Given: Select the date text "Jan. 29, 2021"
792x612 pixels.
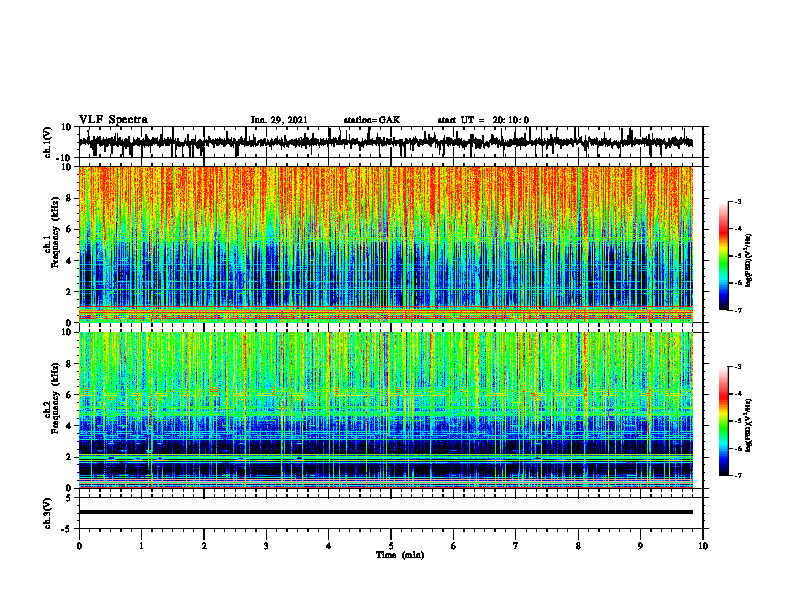Looking at the screenshot, I should pos(279,120).
